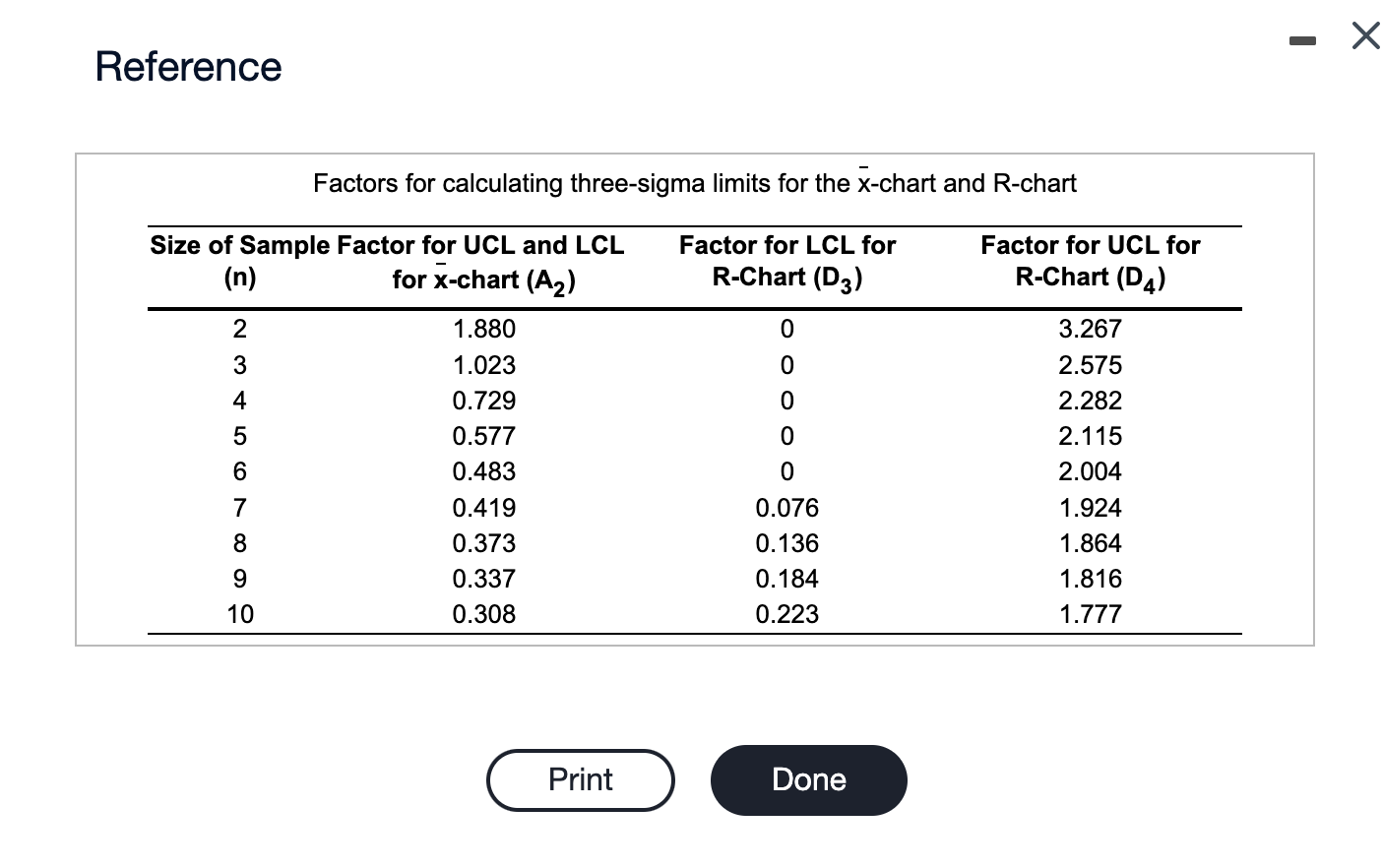Click the D3 value 0.184 for n=9
This screenshot has height=868, width=1382.
tap(786, 579)
